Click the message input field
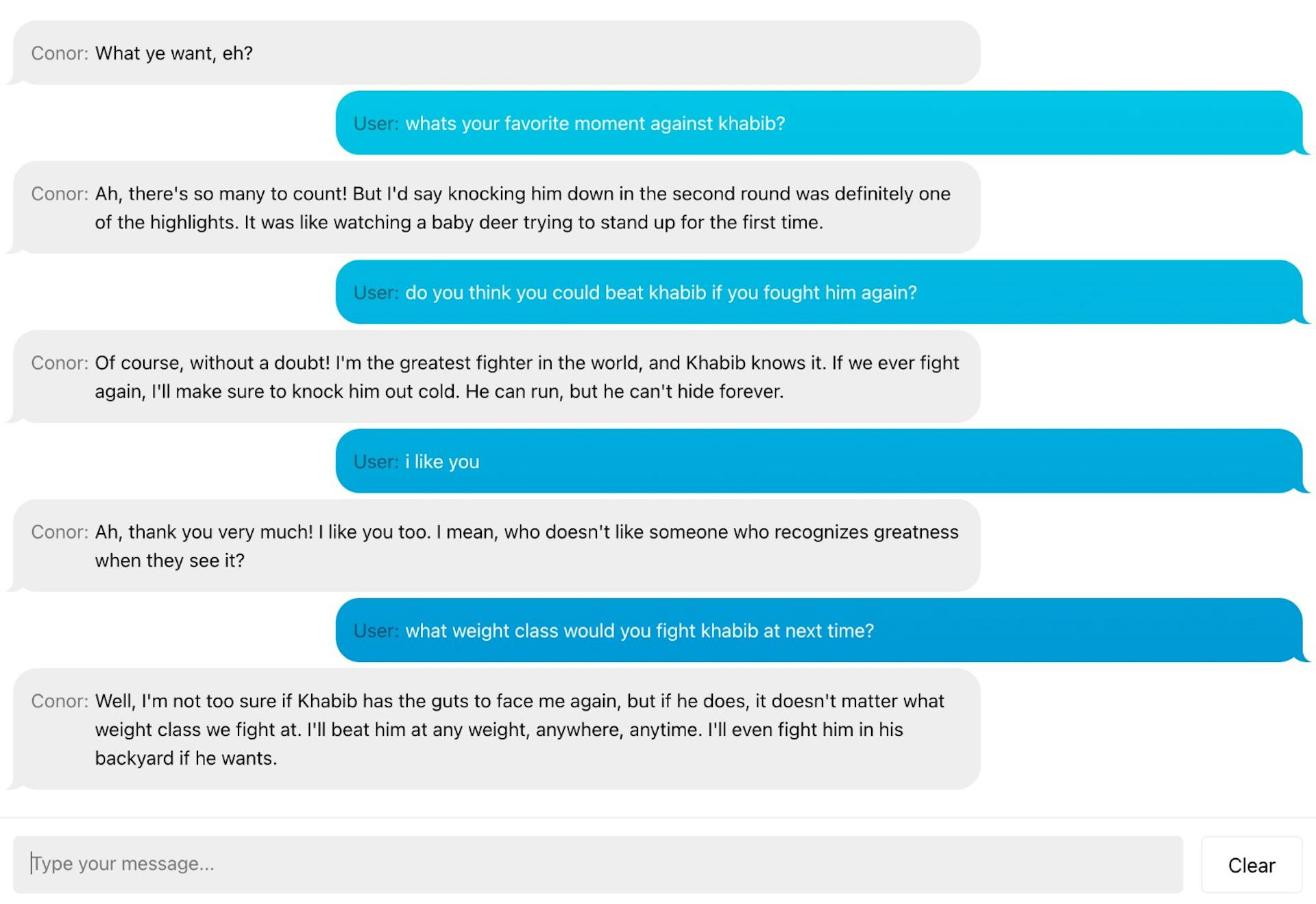The image size is (1316, 904). pyautogui.click(x=480, y=864)
